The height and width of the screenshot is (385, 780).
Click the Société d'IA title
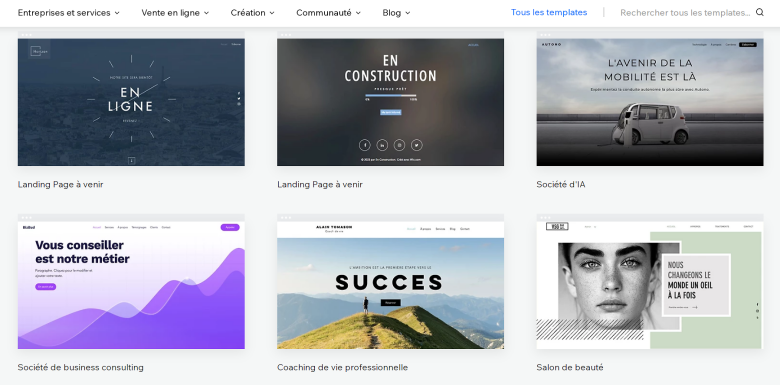(561, 185)
